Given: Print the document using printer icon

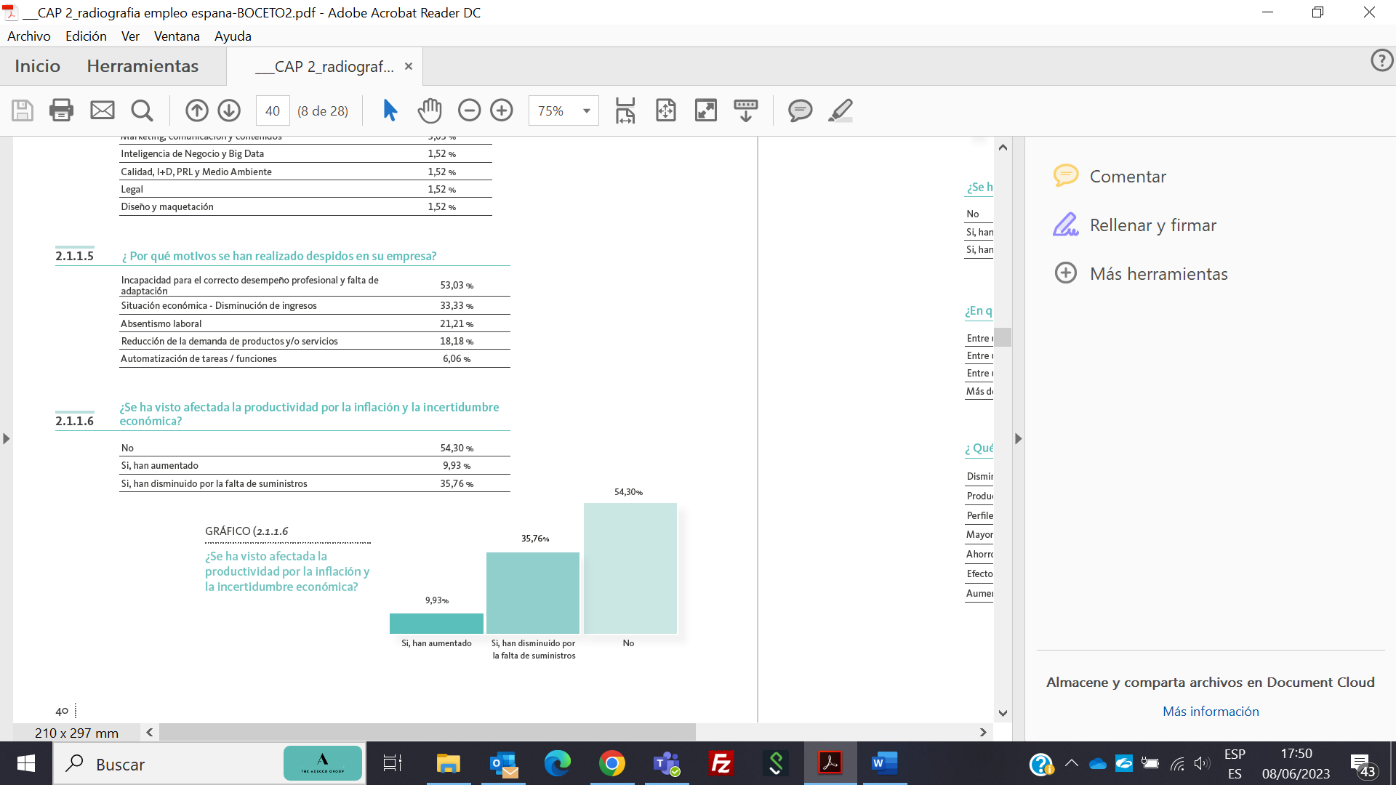Looking at the screenshot, I should click(x=62, y=110).
